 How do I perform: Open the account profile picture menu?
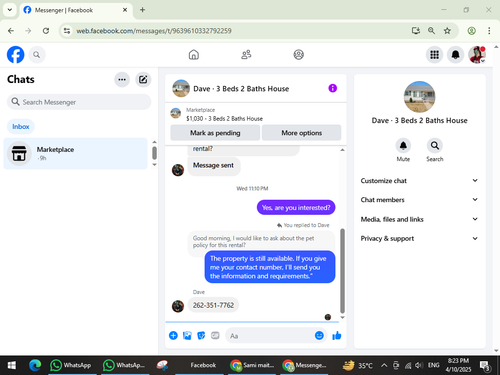point(477,55)
